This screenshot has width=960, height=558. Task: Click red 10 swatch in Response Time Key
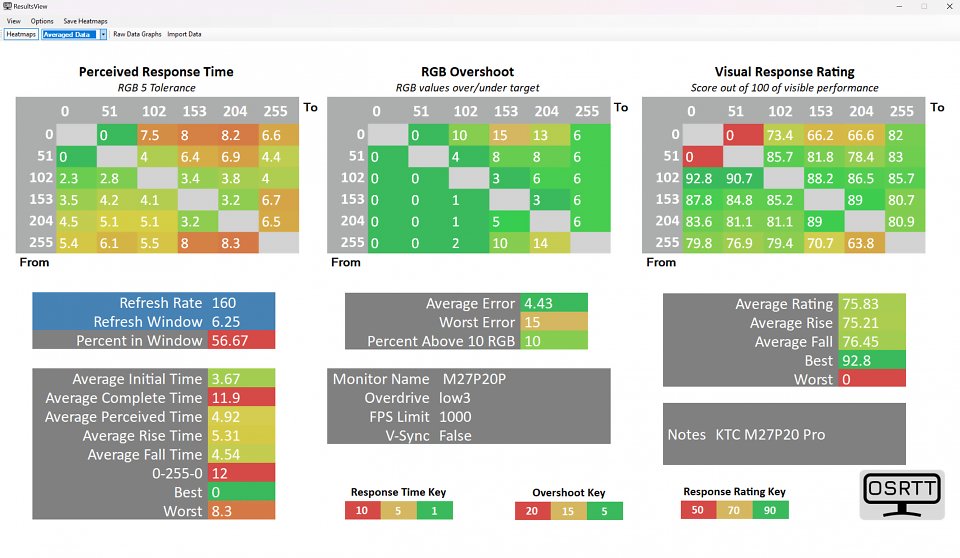(362, 510)
